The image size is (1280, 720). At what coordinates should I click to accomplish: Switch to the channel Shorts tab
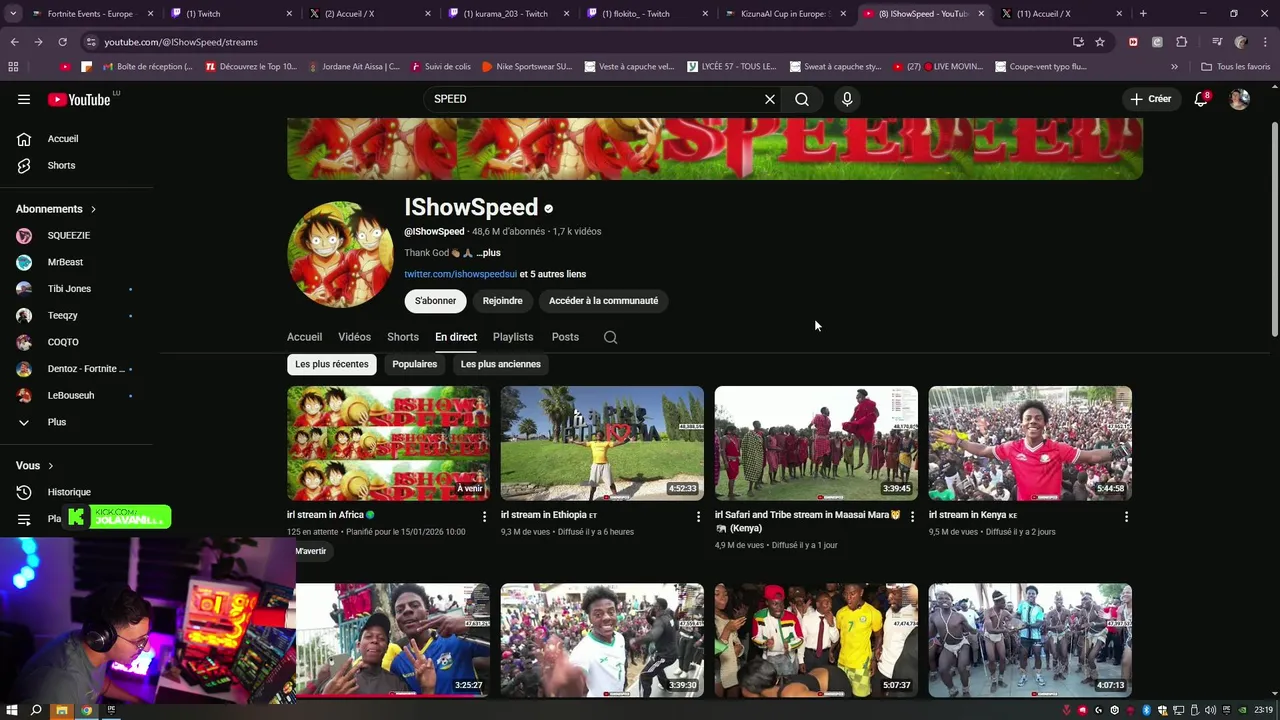[x=403, y=337]
